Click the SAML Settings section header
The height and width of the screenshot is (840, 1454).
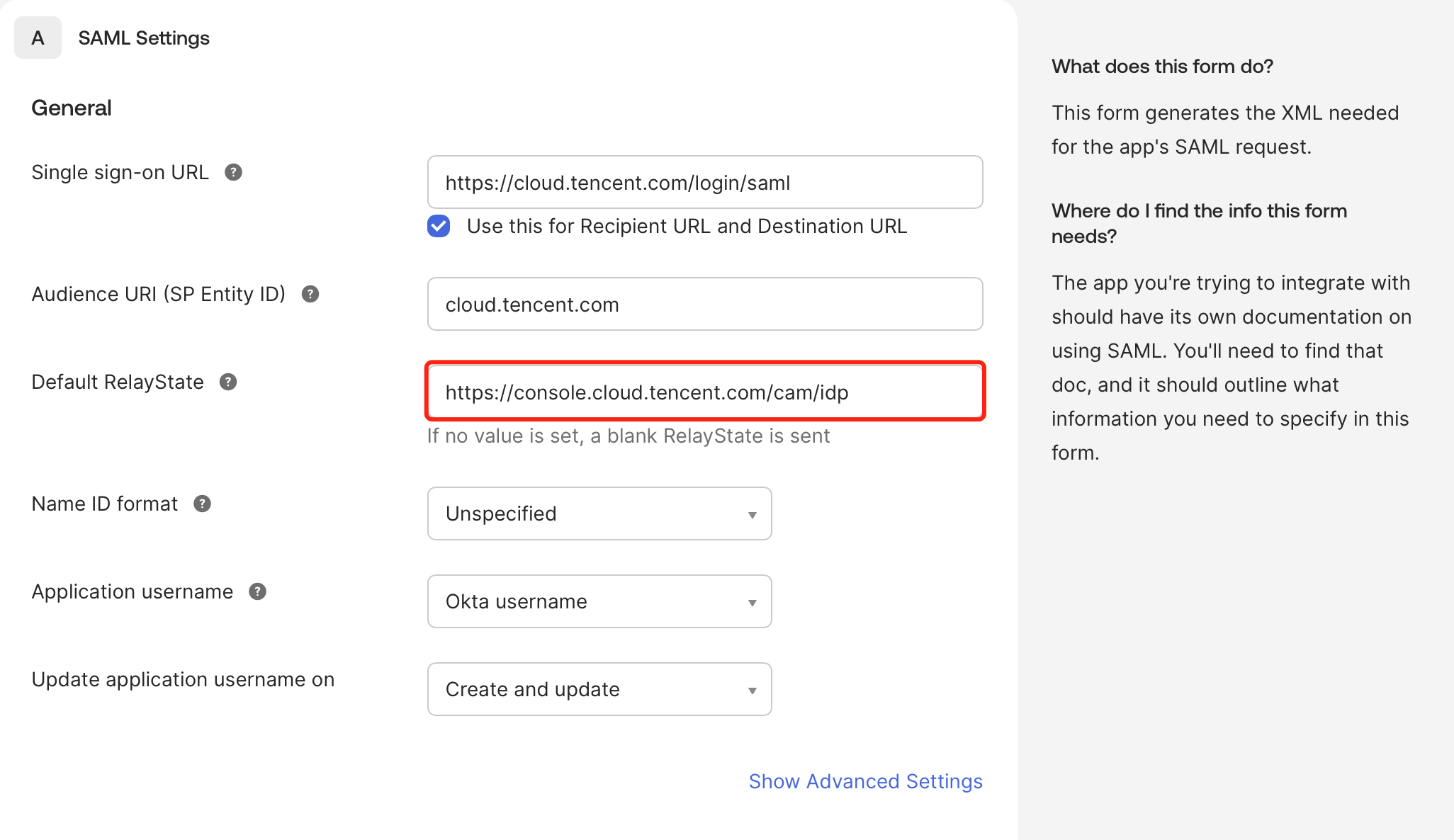click(x=144, y=38)
